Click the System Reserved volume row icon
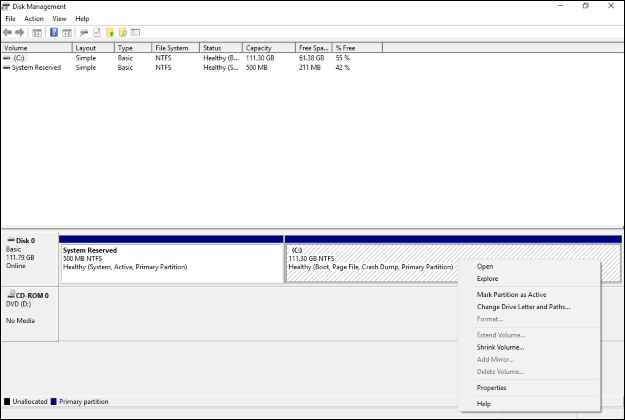 pyautogui.click(x=6, y=67)
